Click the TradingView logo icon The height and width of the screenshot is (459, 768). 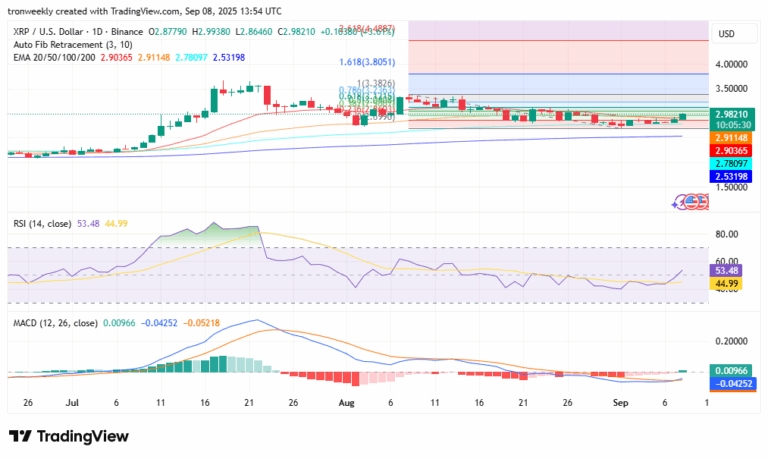coord(19,436)
